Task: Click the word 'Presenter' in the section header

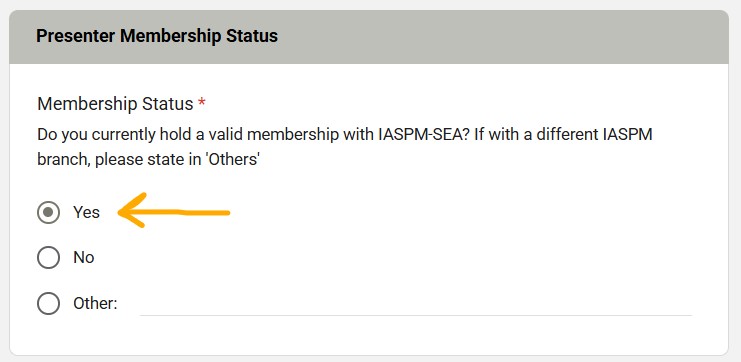Action: 76,36
